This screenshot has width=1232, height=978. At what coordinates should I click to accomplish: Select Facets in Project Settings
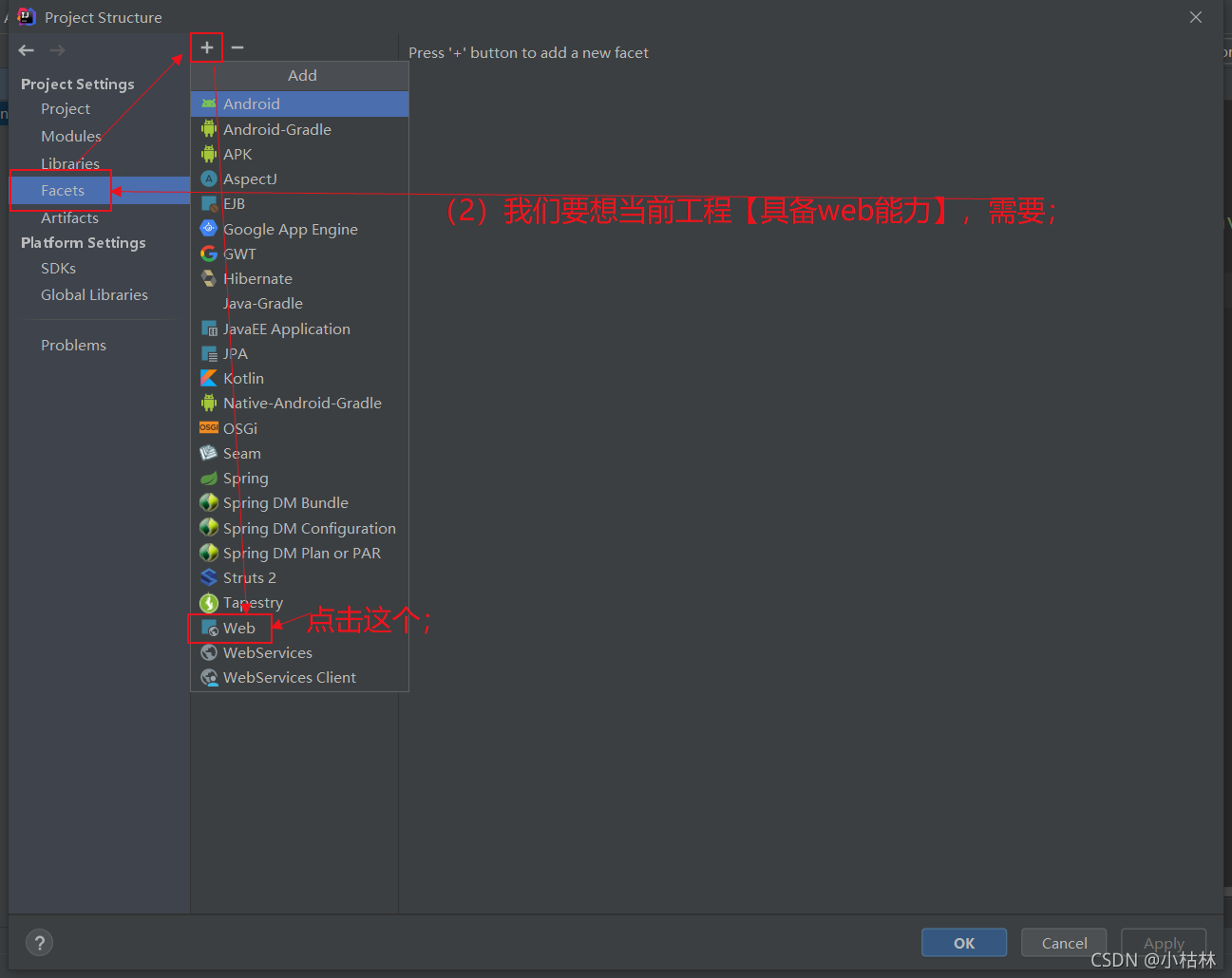click(x=100, y=190)
